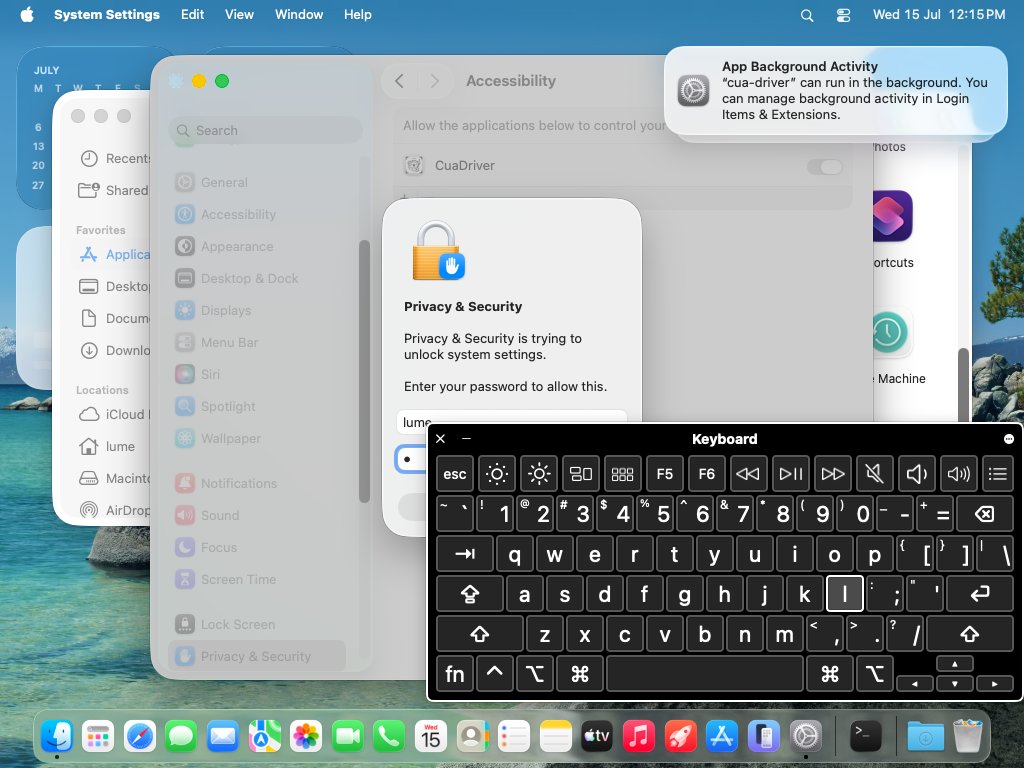Click the App Background Activity notification
This screenshot has width=1024, height=768.
[835, 90]
